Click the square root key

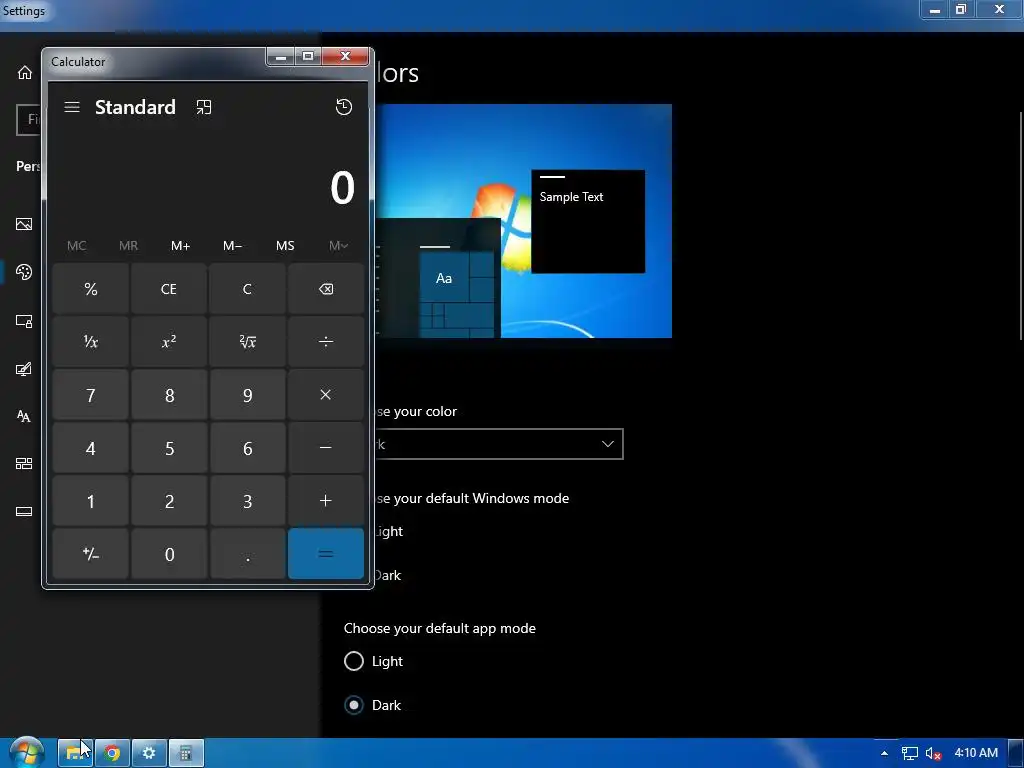pyautogui.click(x=247, y=342)
